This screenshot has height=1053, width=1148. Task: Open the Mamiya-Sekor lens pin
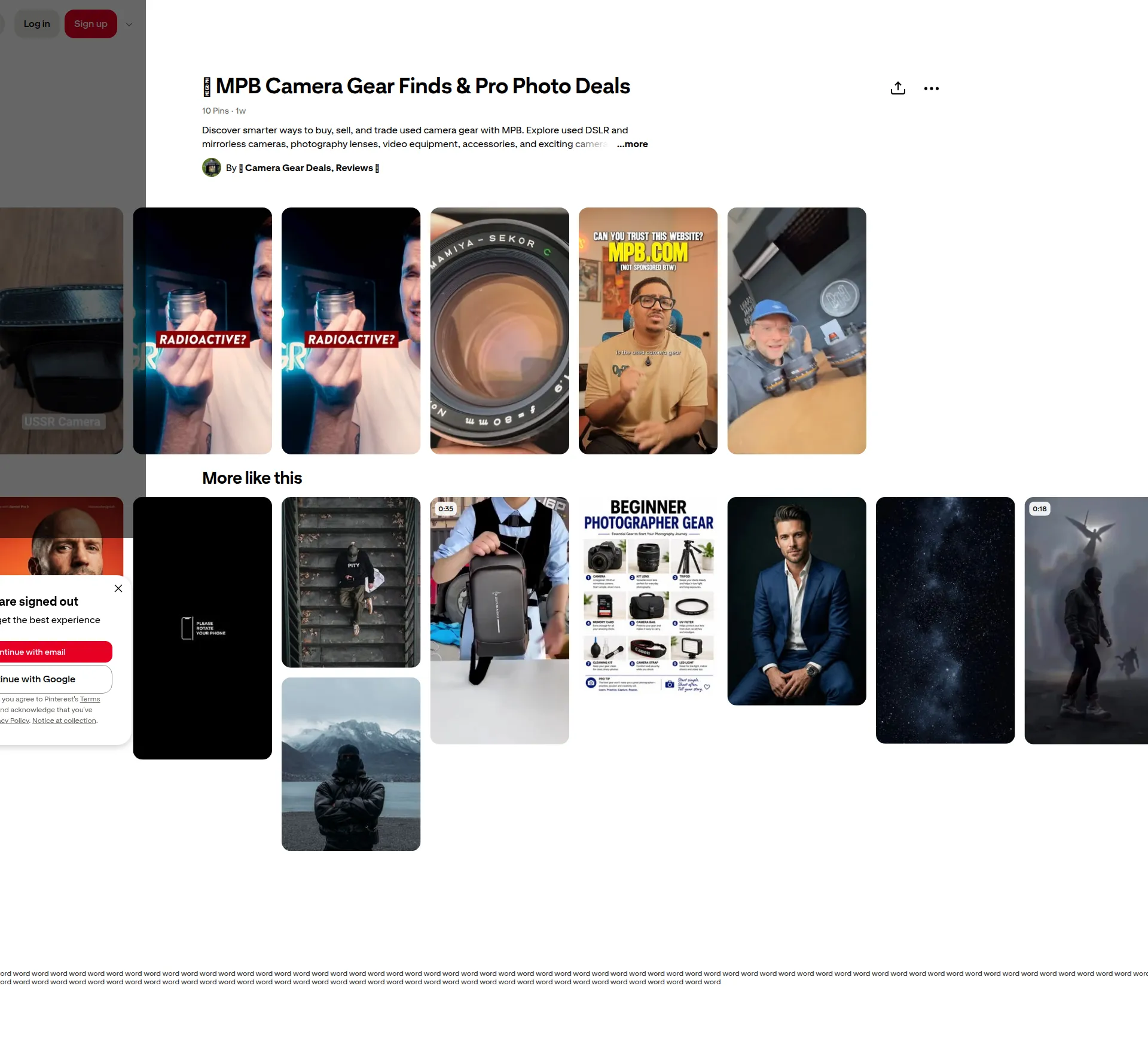[500, 331]
